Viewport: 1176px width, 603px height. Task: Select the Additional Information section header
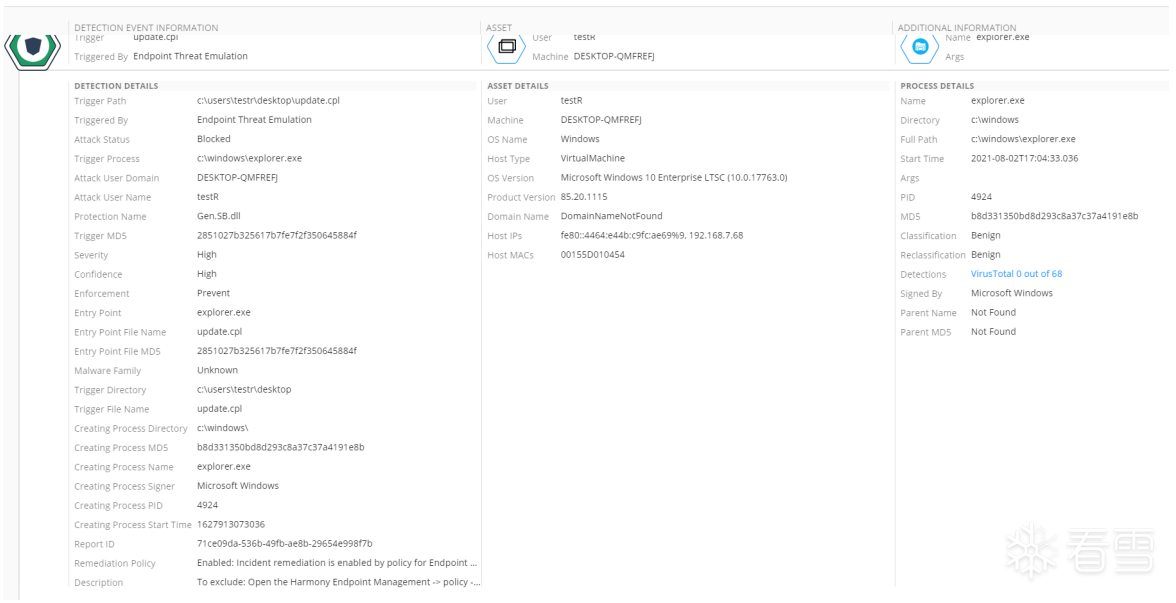tap(957, 28)
